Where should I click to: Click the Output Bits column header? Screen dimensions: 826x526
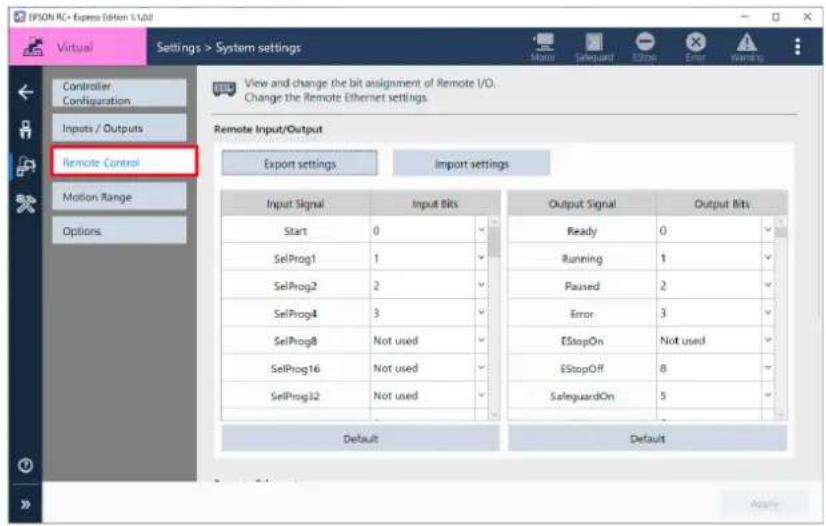tap(722, 204)
